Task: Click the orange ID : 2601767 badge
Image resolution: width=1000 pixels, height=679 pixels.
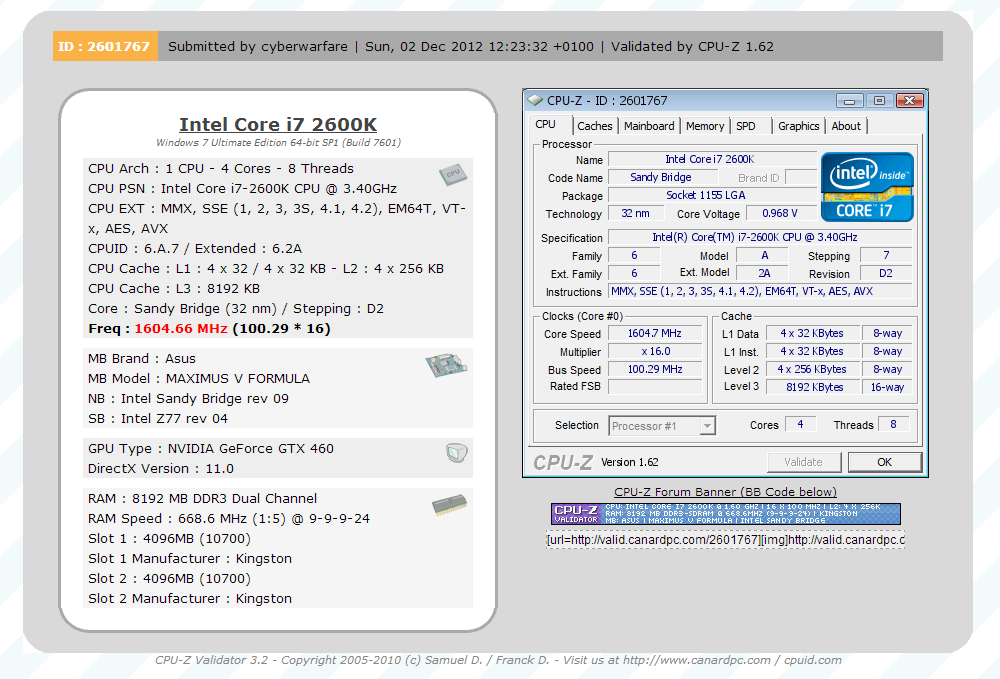Action: (x=105, y=47)
